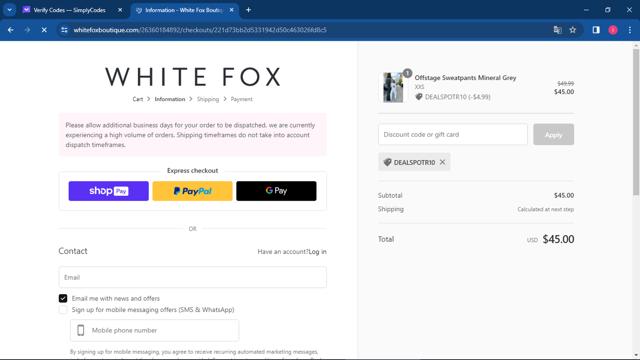Image resolution: width=640 pixels, height=360 pixels.
Task: Pay with PayPal express checkout
Action: coord(193,191)
